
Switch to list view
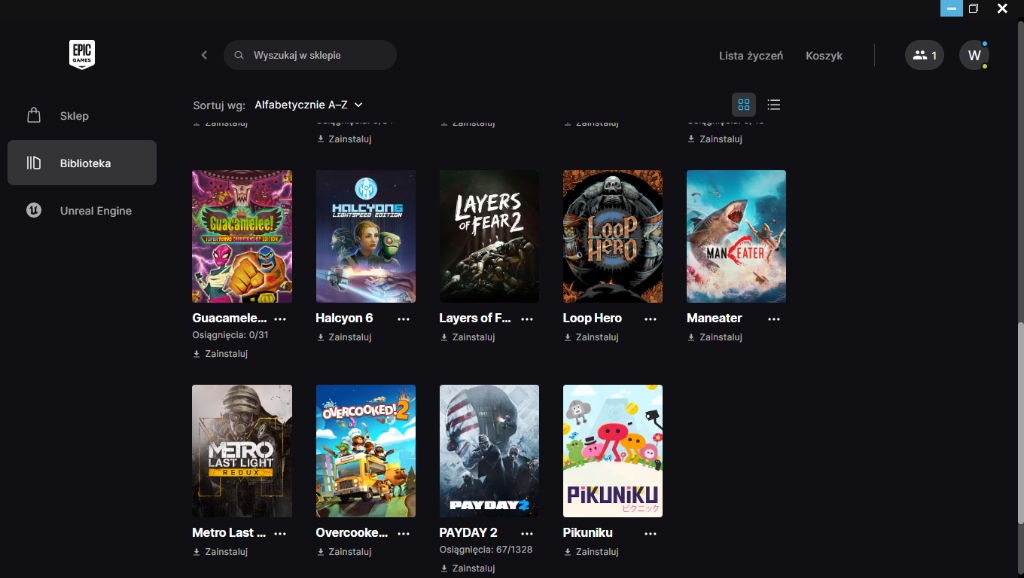pyautogui.click(x=774, y=104)
